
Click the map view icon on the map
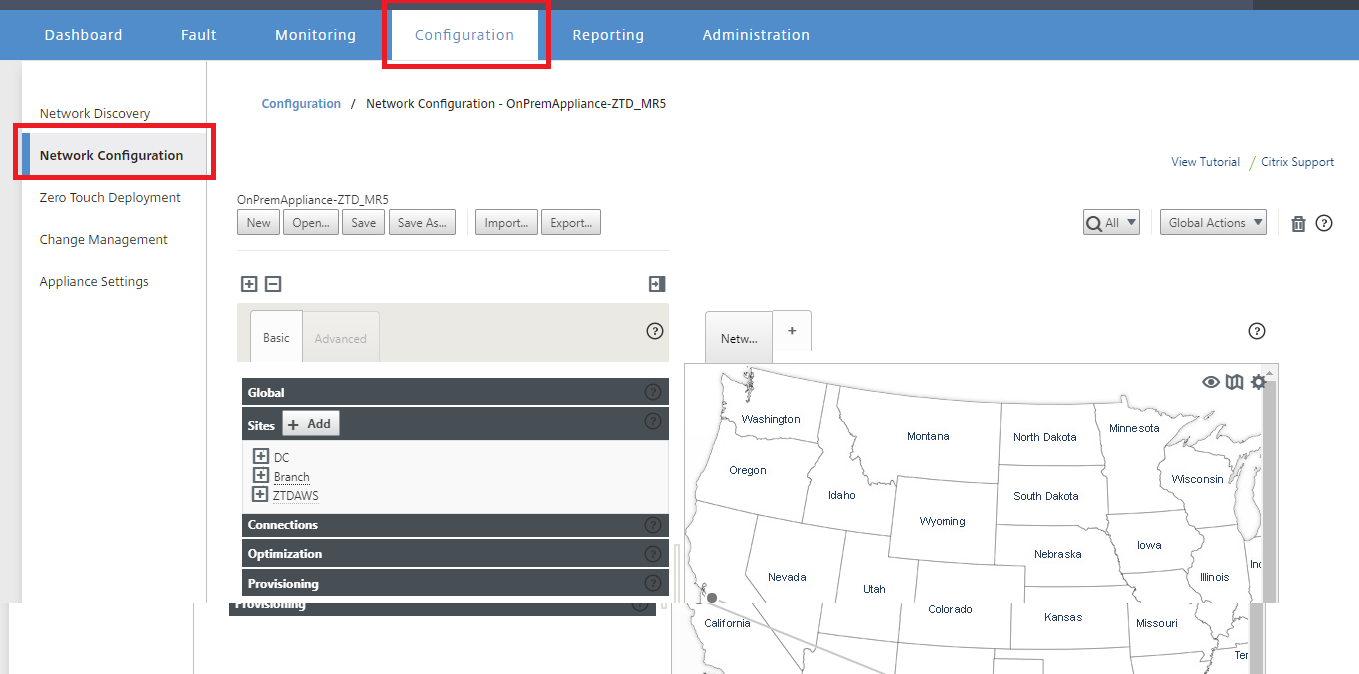[x=1235, y=382]
